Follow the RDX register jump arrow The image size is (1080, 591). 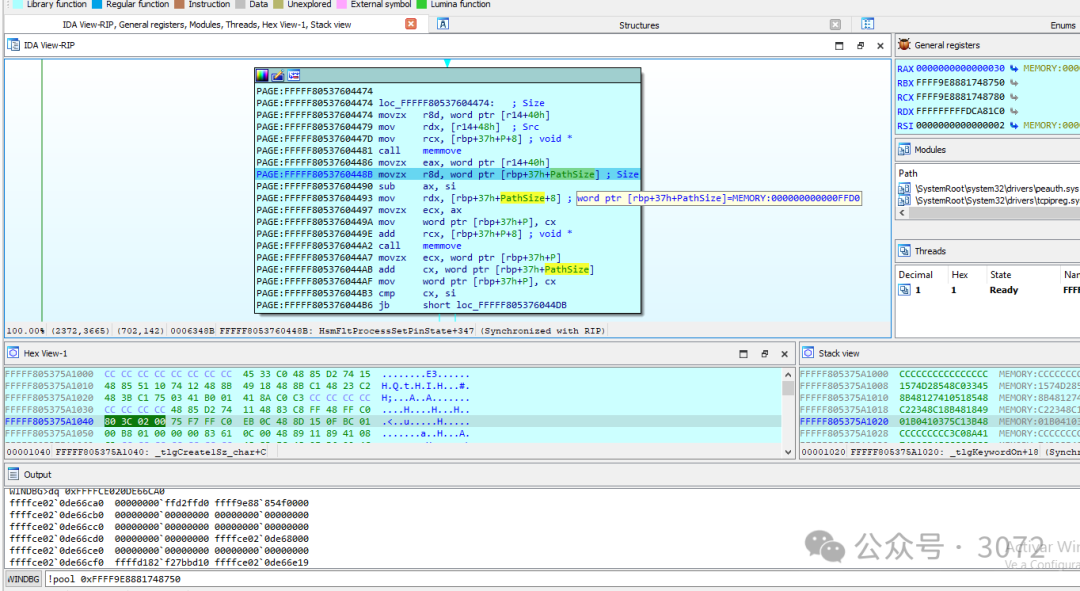pos(1014,111)
